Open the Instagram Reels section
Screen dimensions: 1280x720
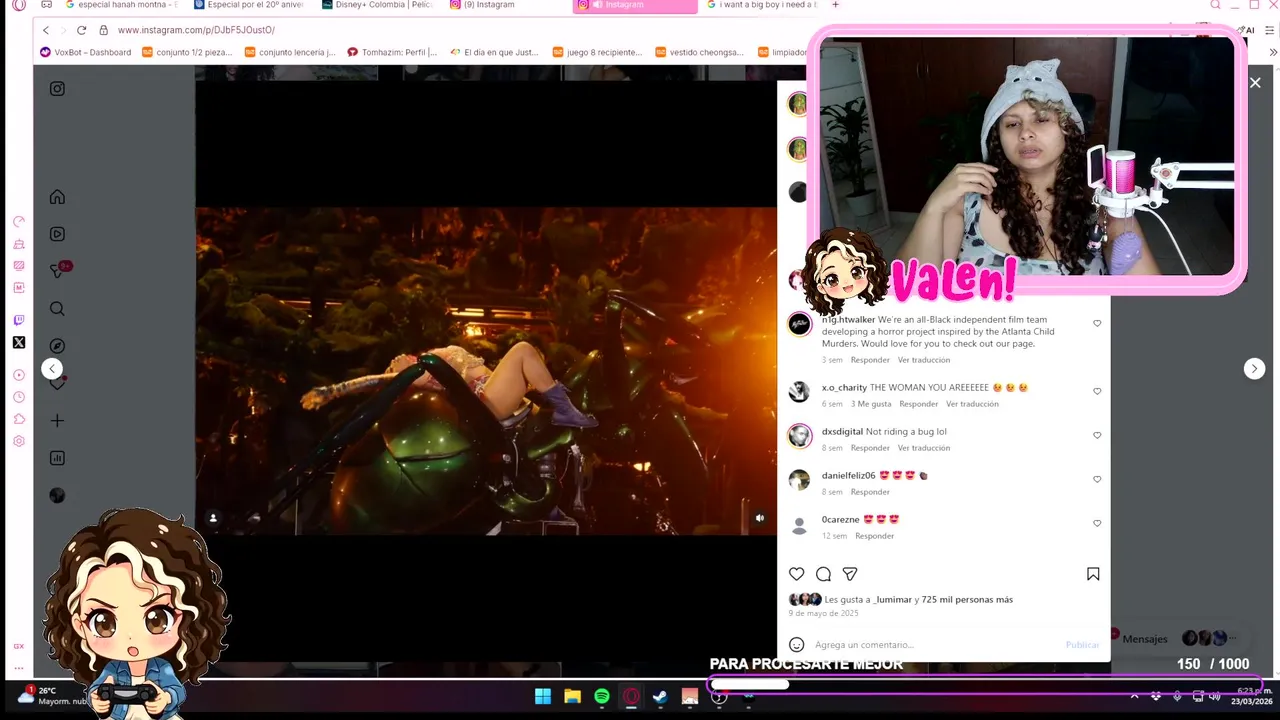tap(57, 234)
